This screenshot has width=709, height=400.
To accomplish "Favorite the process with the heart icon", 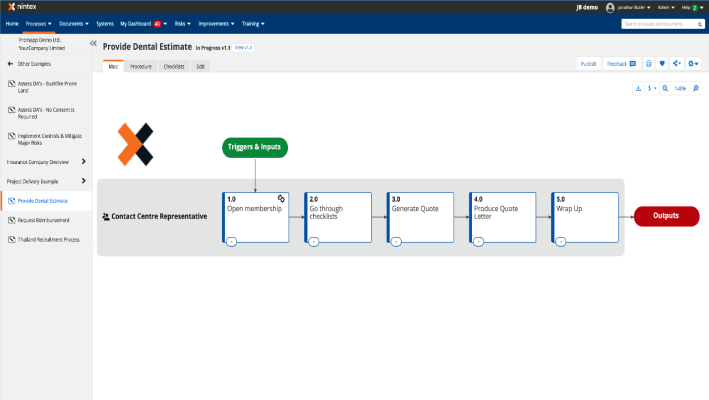I will coord(661,63).
